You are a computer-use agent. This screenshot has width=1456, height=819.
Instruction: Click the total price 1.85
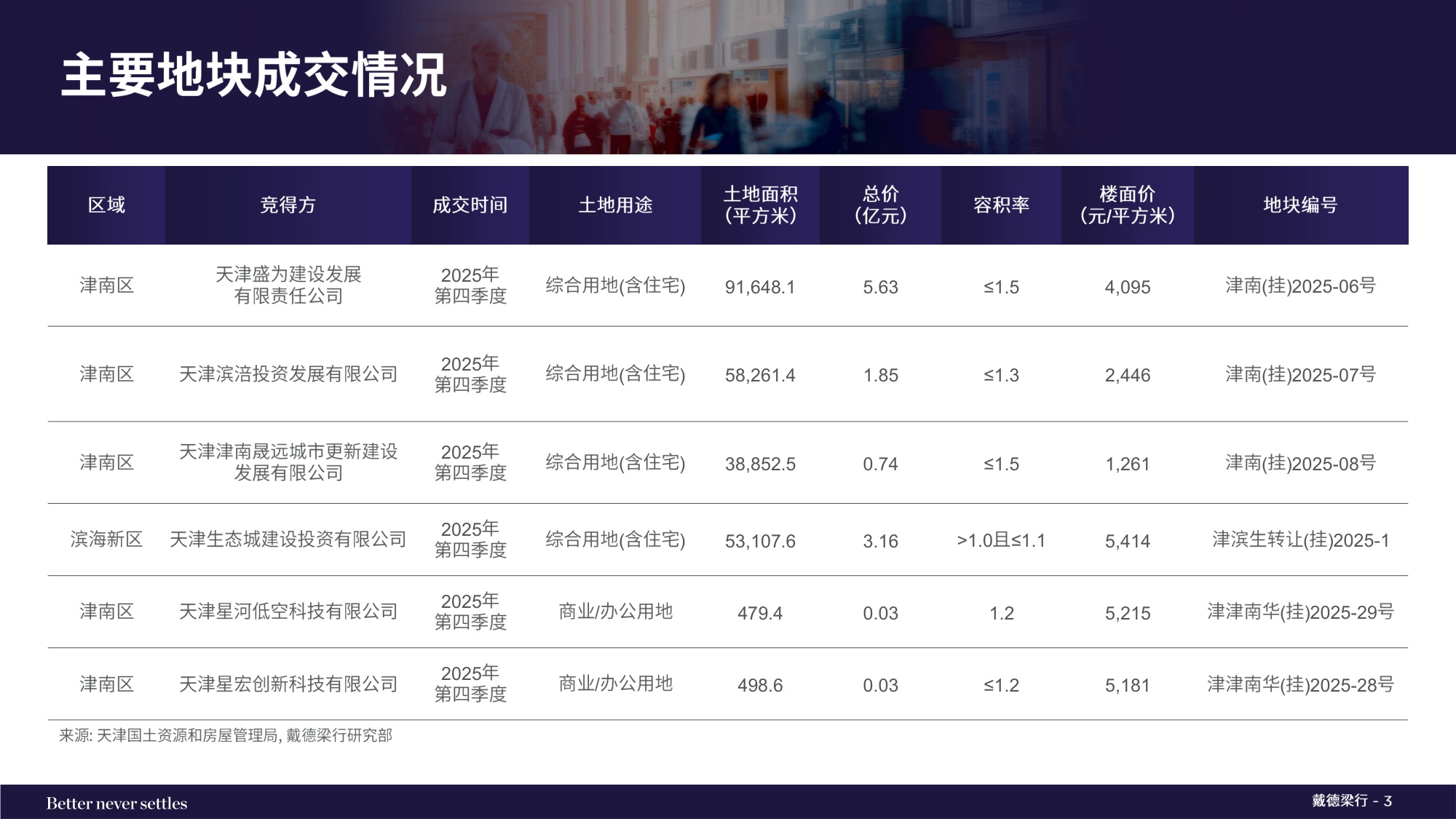click(880, 375)
